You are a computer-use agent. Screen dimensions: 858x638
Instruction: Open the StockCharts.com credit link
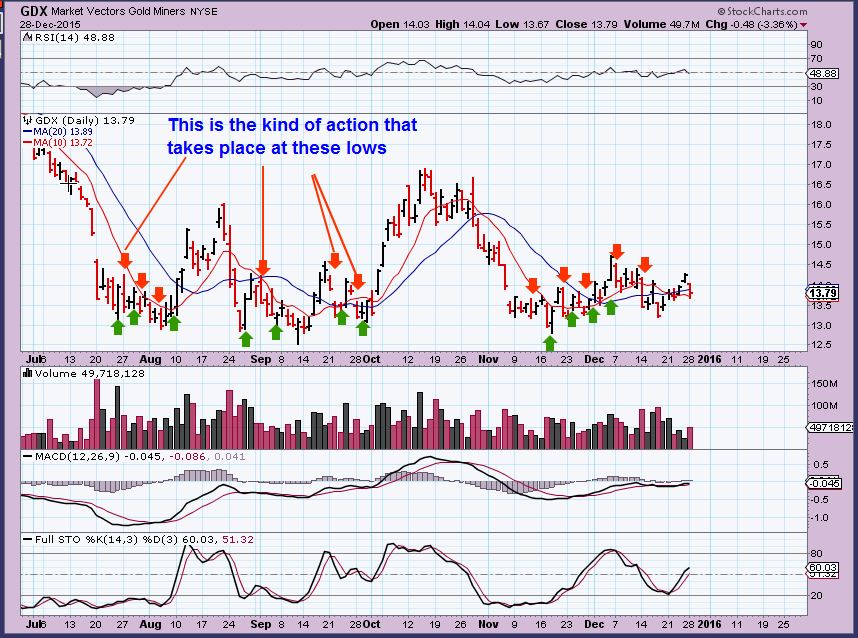(762, 11)
